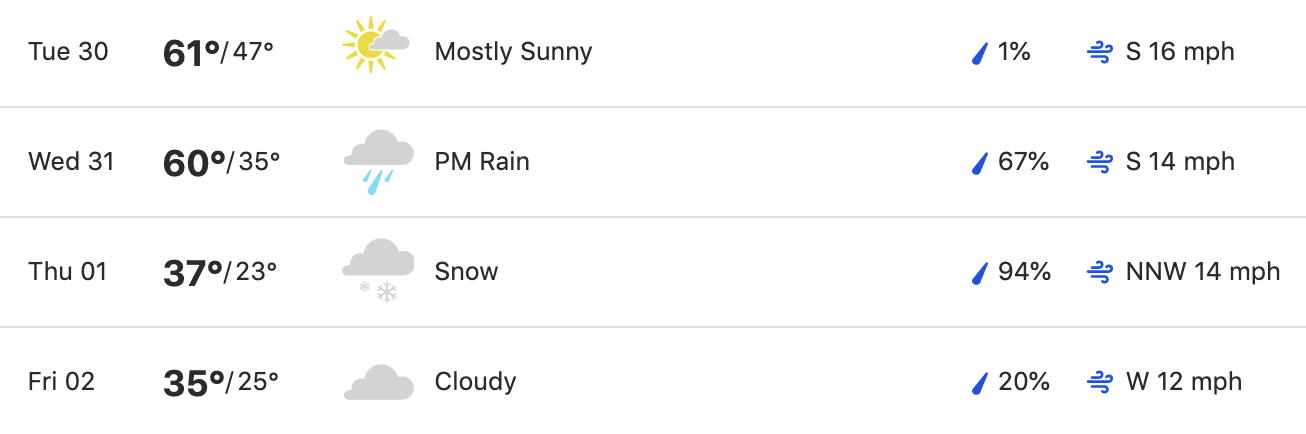Screen dimensions: 1306x434
Task: Click the raindrop icon beside 67%
Action: [x=980, y=163]
